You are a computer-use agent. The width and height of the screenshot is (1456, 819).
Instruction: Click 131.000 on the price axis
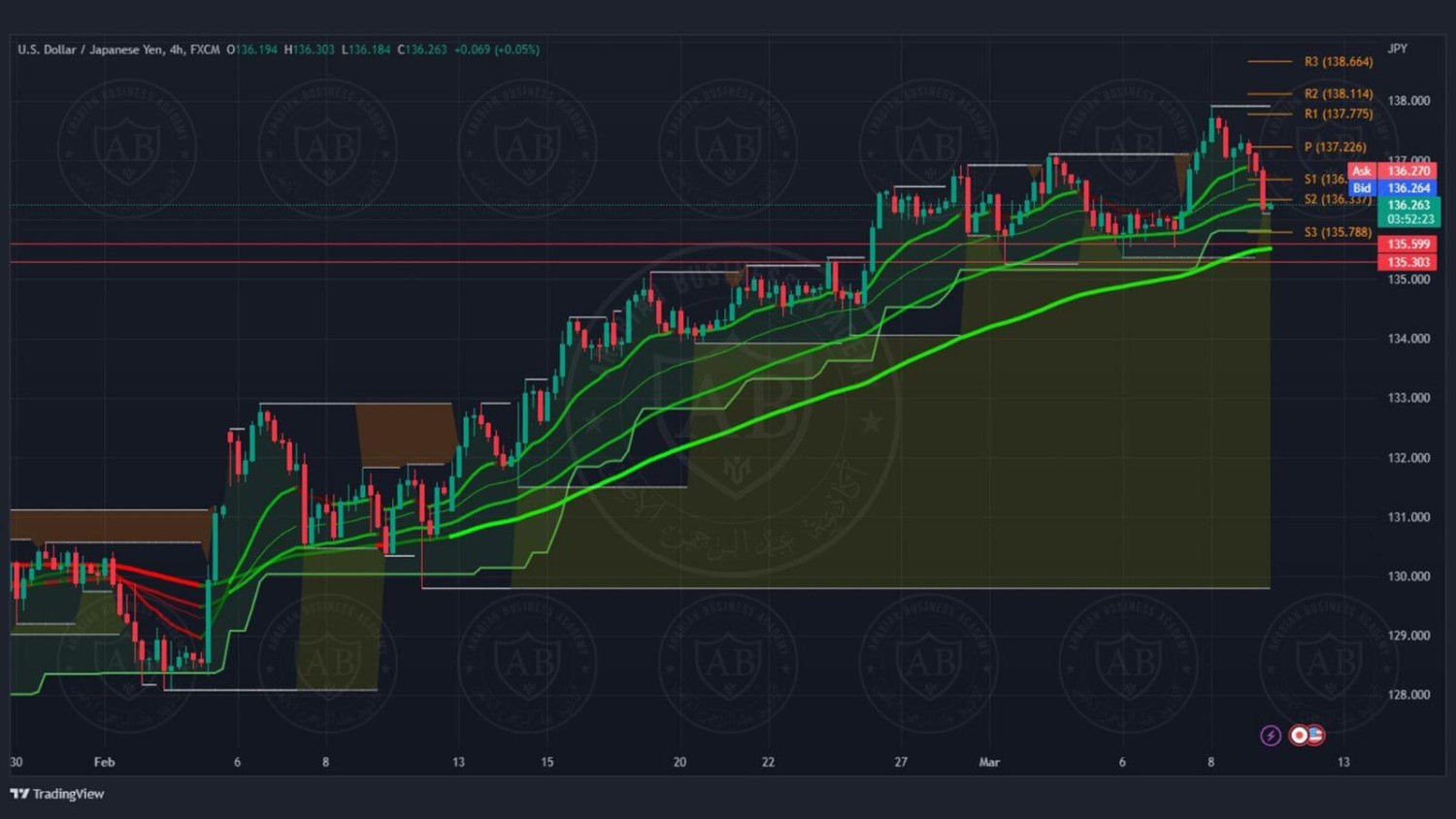click(1408, 517)
